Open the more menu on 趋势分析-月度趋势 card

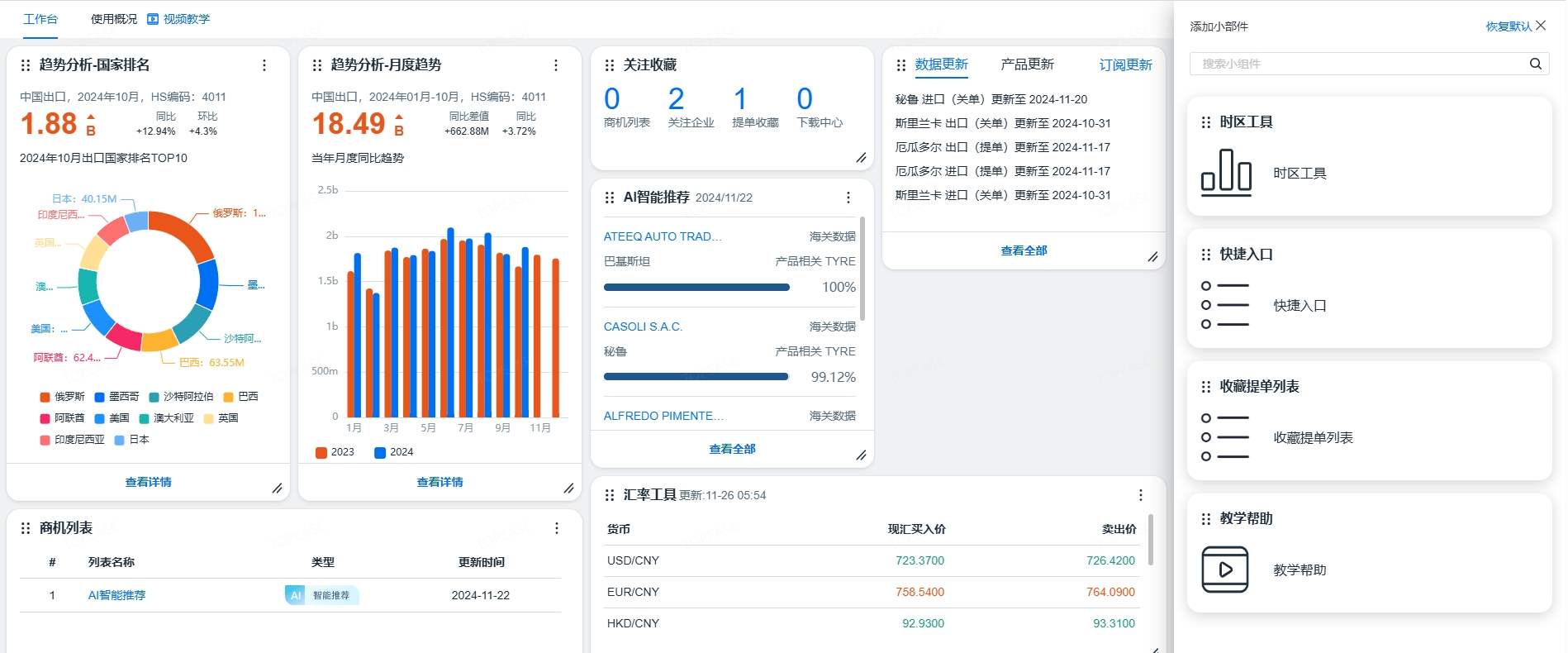click(556, 65)
